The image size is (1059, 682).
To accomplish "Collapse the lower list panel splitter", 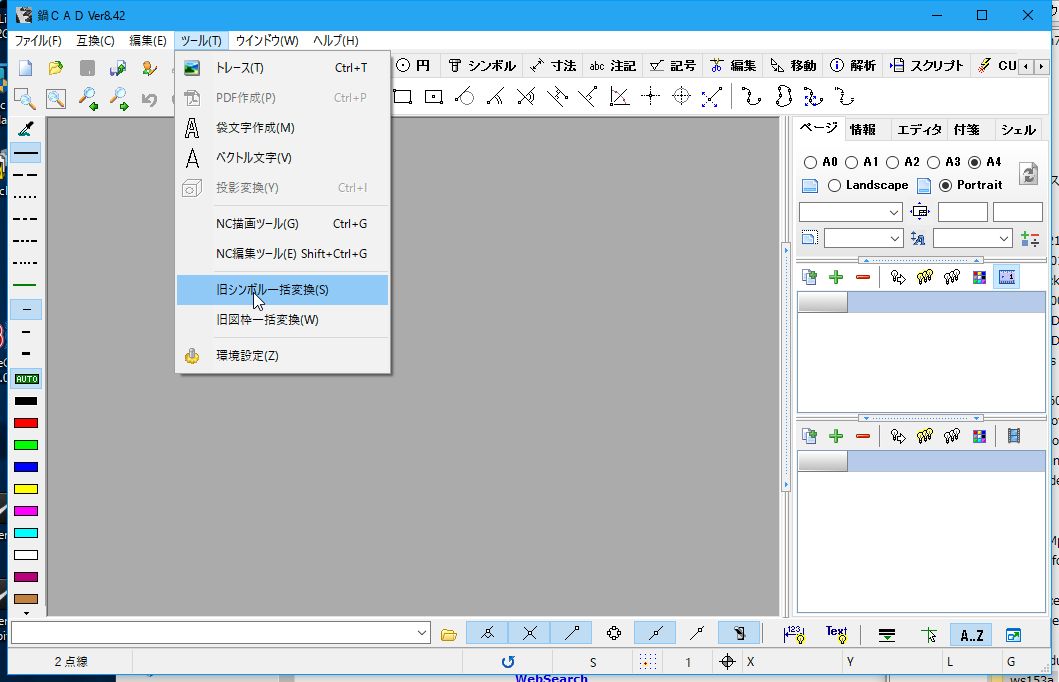I will coord(921,418).
